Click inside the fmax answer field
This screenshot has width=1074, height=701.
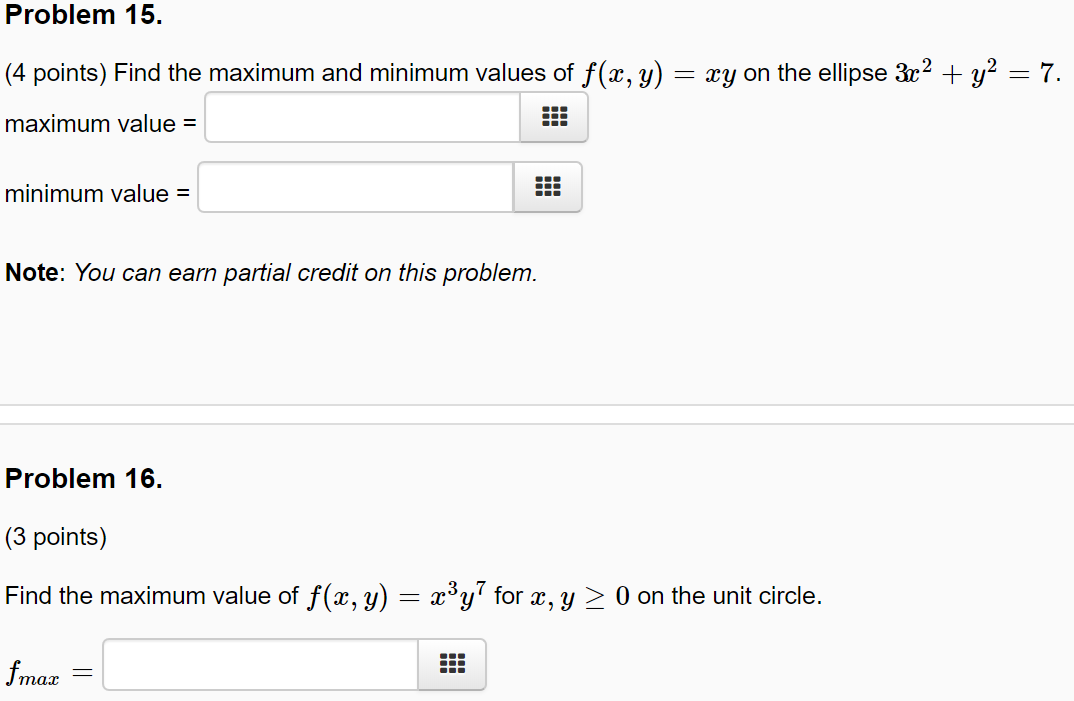(x=260, y=664)
